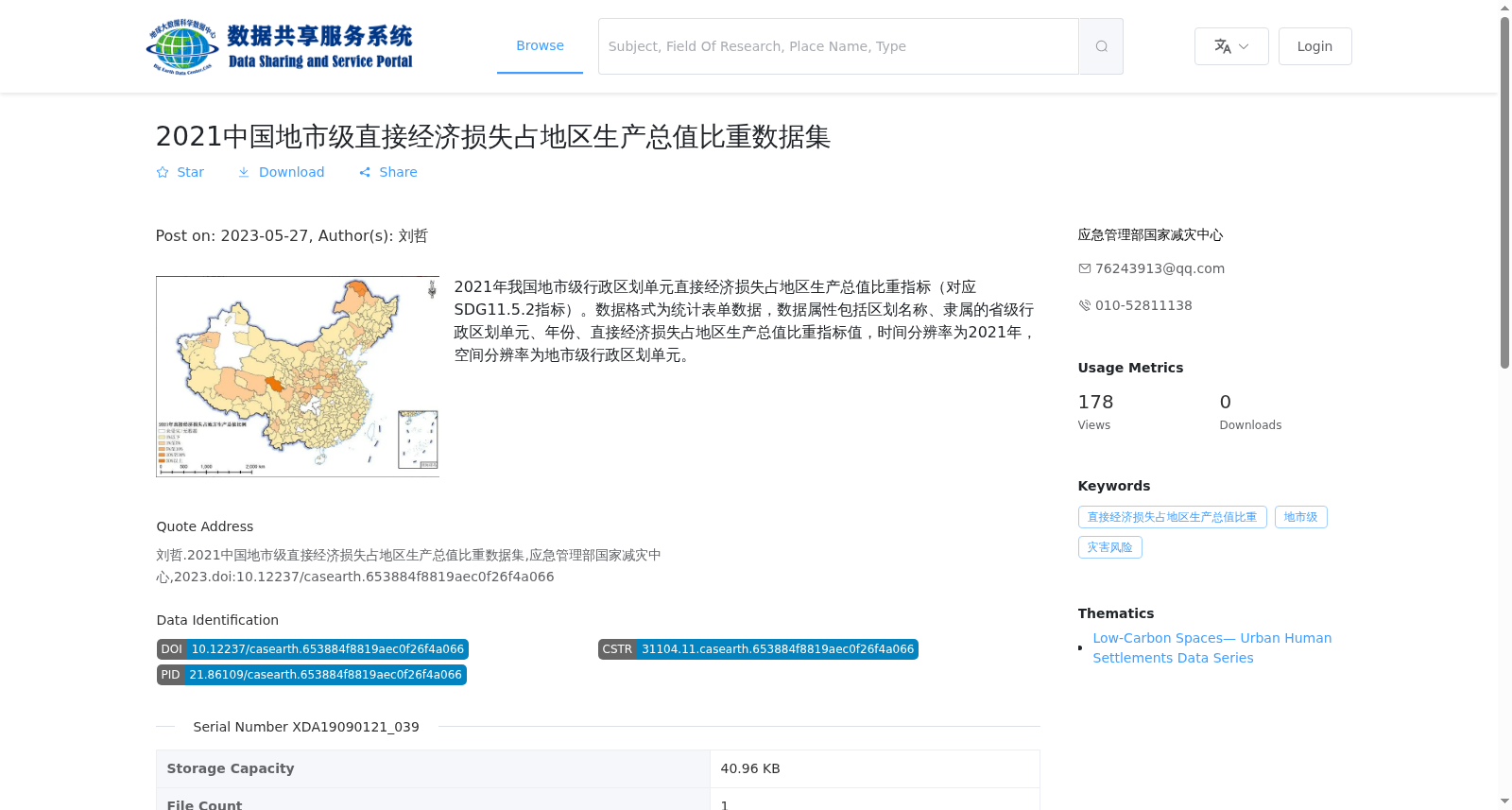Click the scrollbar down arrow
This screenshot has width=1512, height=810.
[1504, 801]
